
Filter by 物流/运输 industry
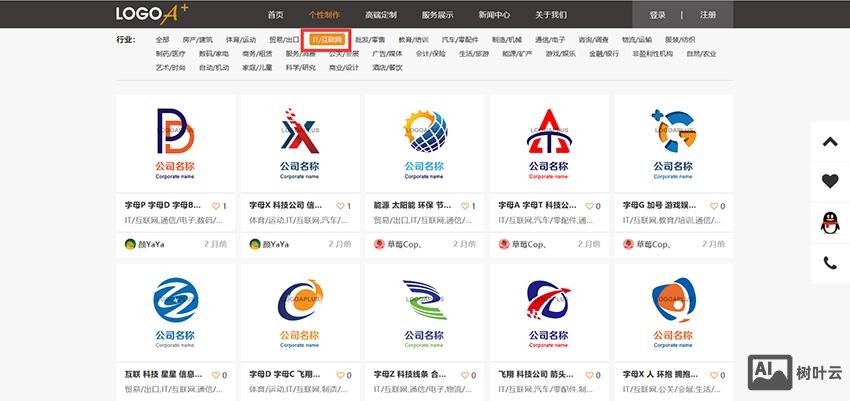pos(636,40)
